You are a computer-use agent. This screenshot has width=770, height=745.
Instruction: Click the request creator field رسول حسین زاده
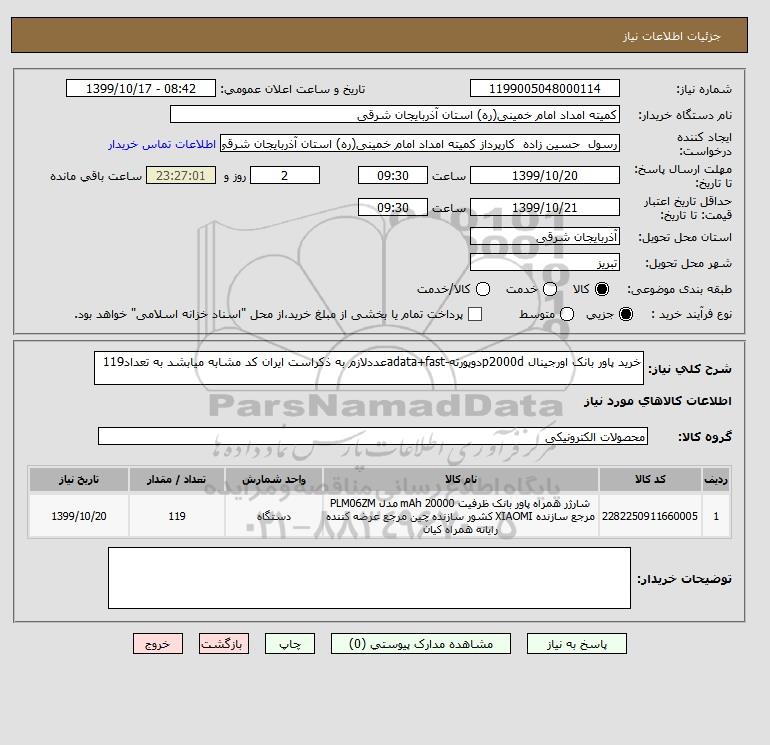[420, 144]
